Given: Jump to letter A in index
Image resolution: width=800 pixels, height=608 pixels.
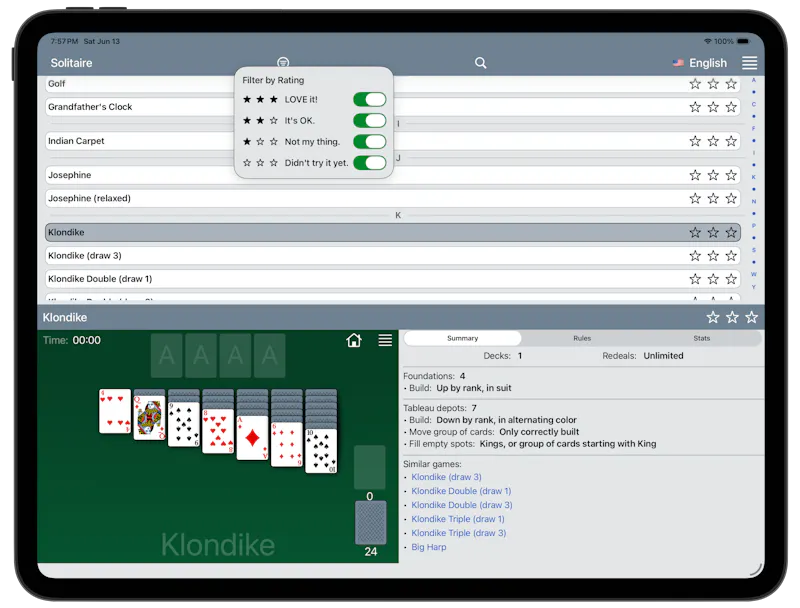Looking at the screenshot, I should (x=754, y=80).
